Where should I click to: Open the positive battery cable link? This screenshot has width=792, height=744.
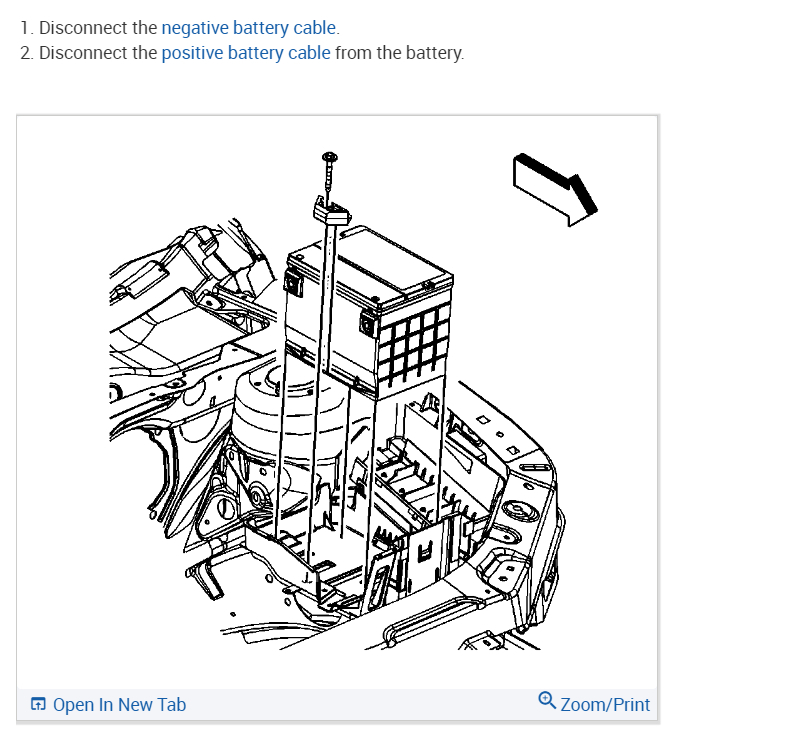tap(246, 53)
